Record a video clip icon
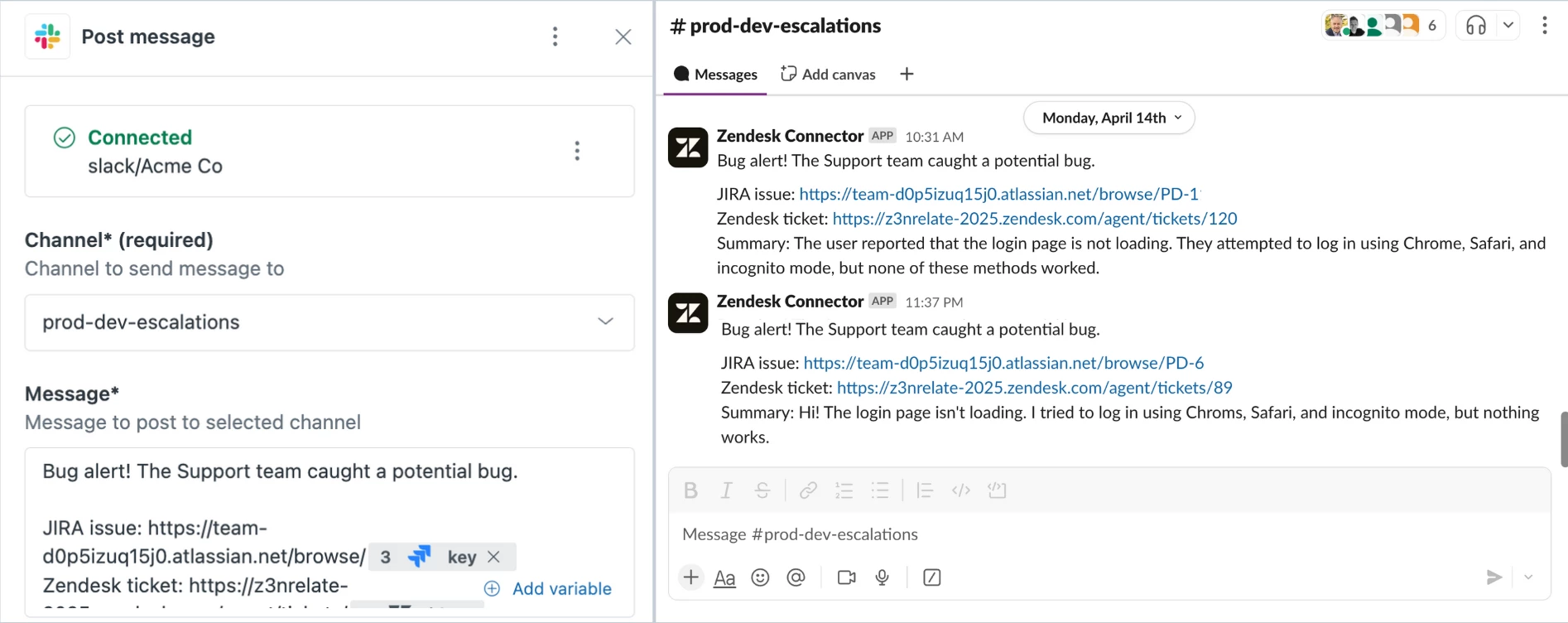 click(846, 577)
